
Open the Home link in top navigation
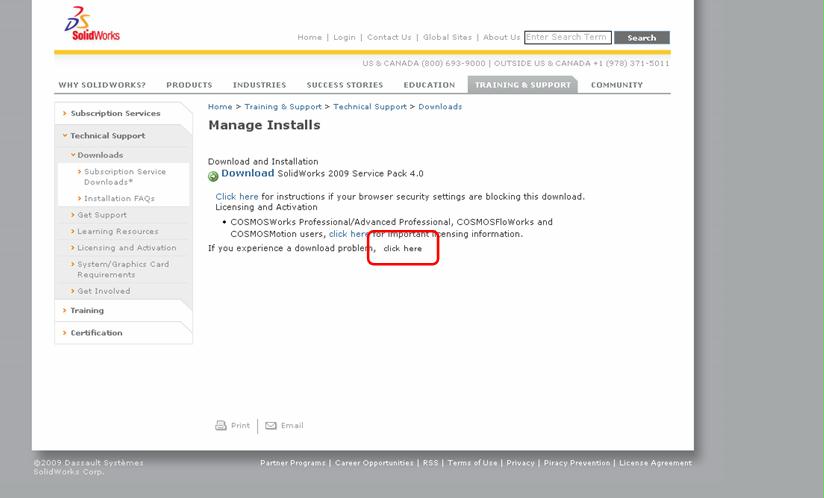pos(310,37)
